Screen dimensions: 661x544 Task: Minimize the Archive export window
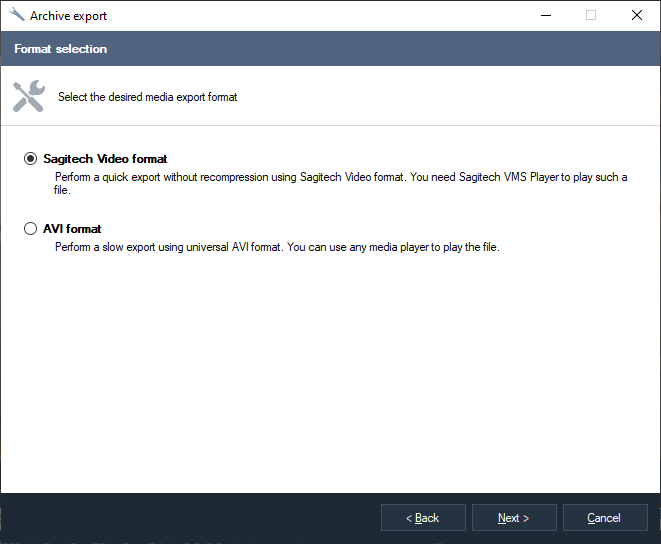tap(546, 16)
